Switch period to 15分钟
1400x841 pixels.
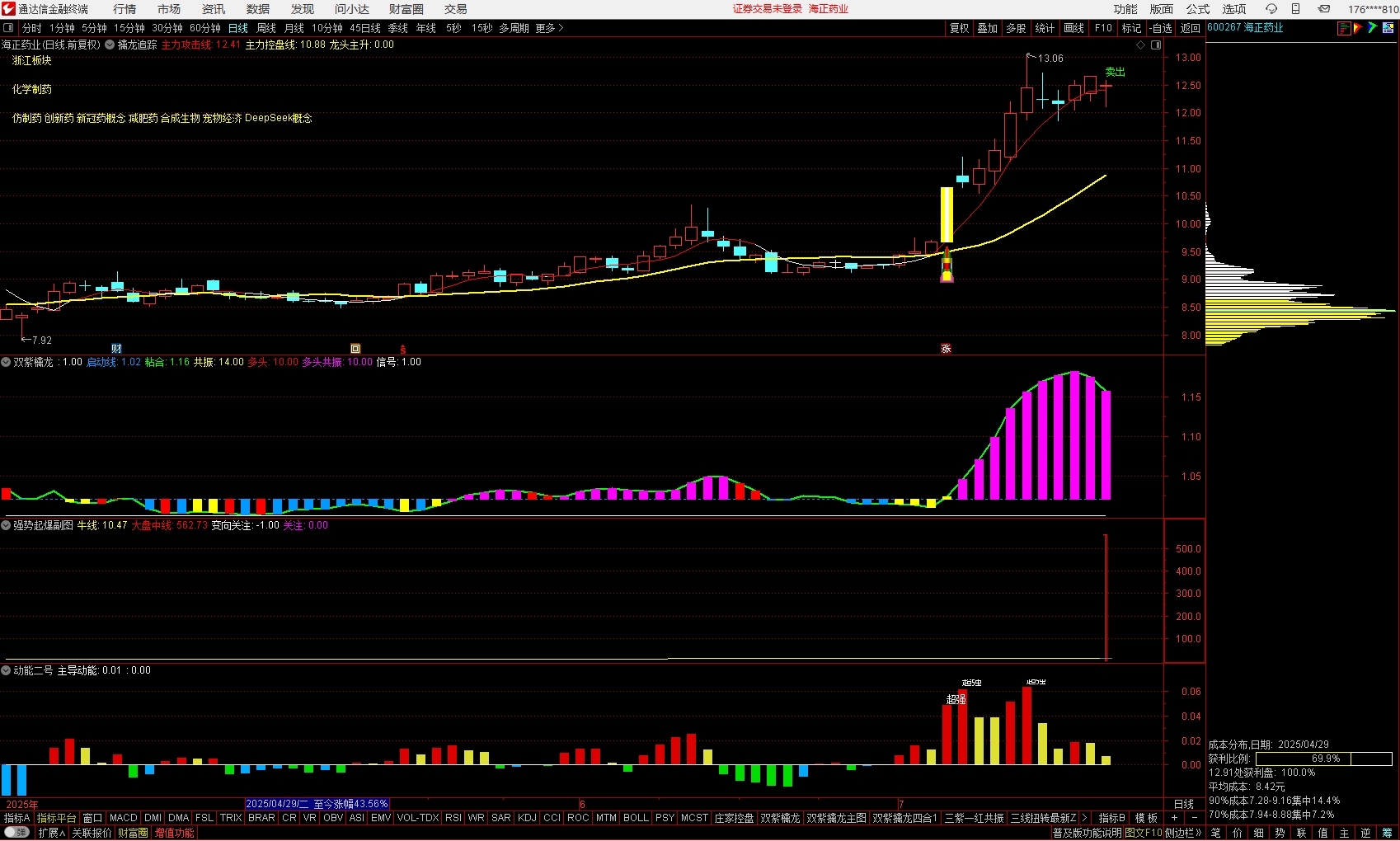[x=129, y=28]
